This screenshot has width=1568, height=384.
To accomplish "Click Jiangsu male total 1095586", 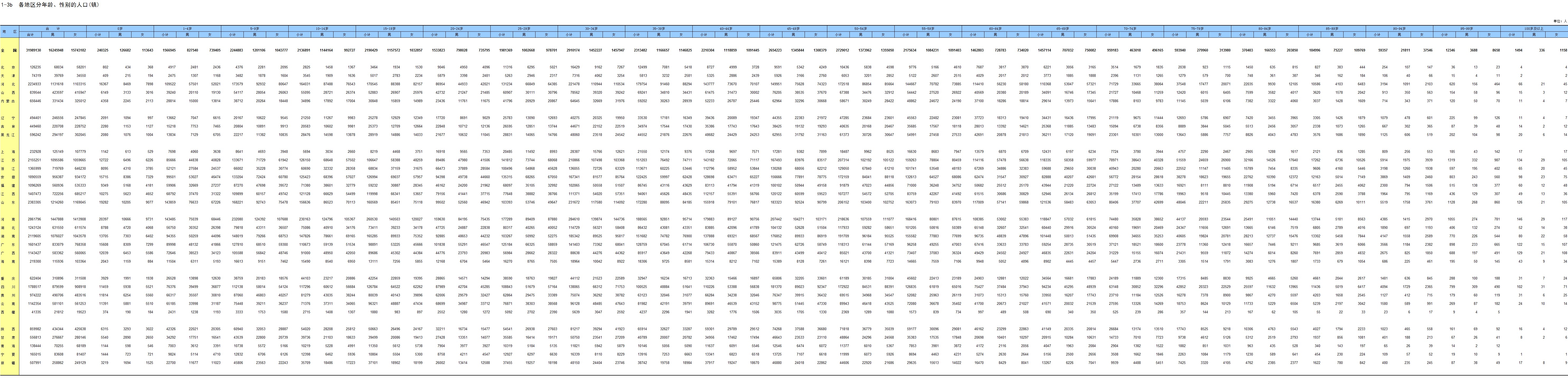I will [57, 159].
